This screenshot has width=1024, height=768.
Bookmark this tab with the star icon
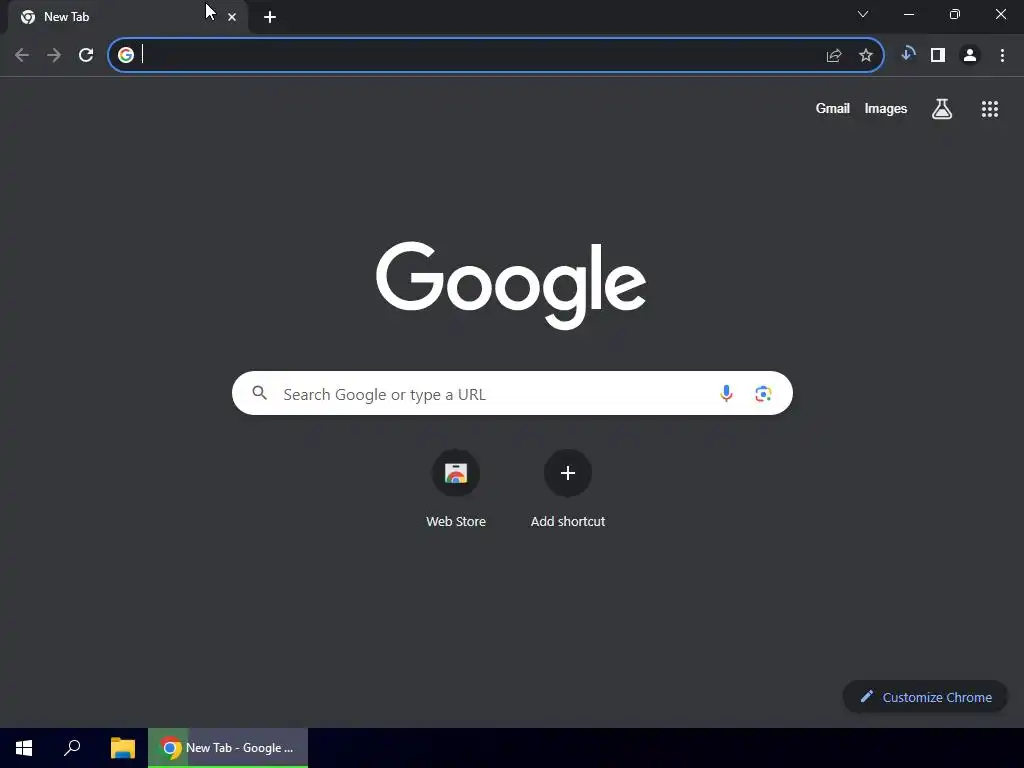(865, 56)
